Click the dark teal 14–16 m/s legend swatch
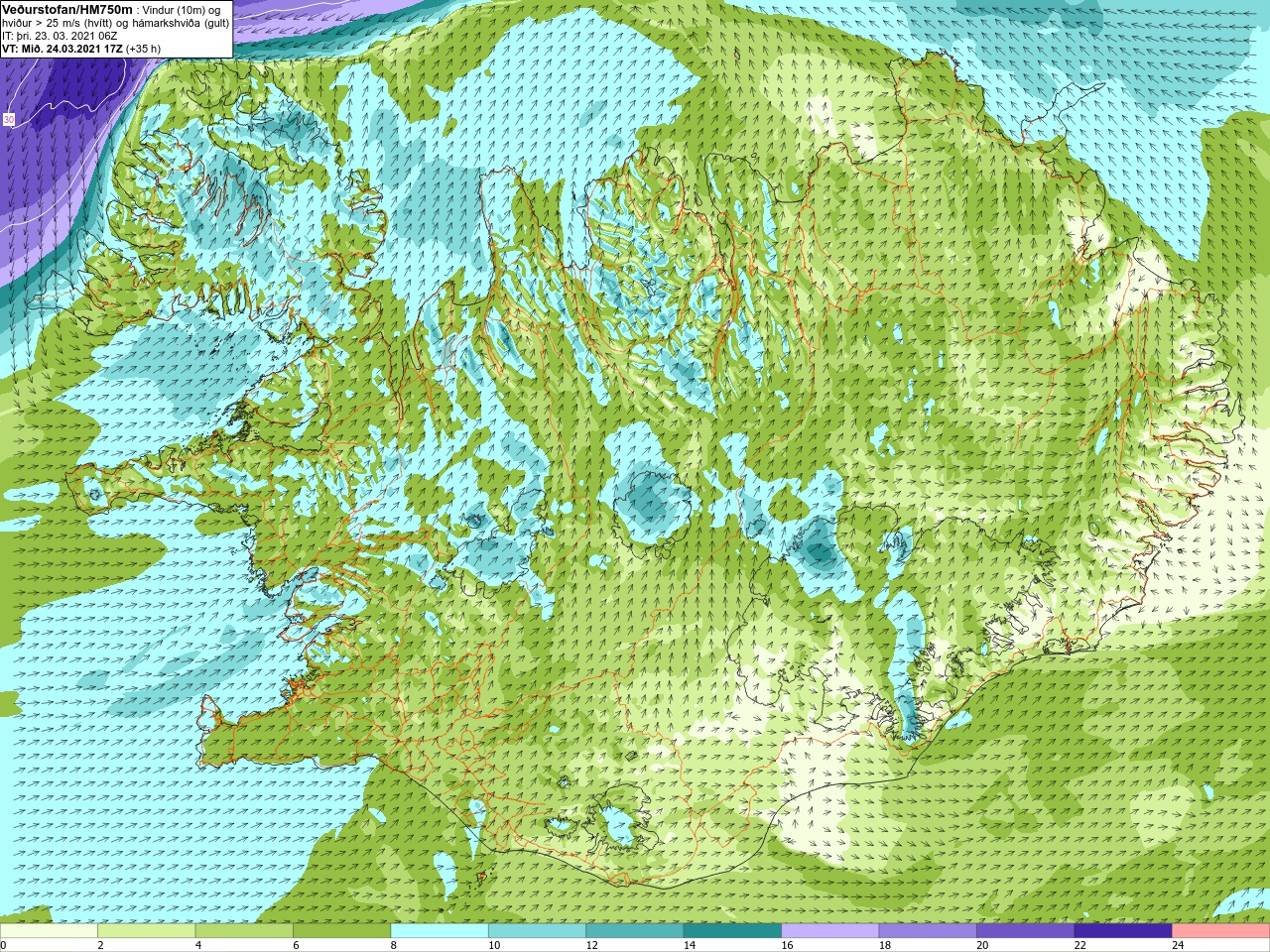Image resolution: width=1270 pixels, height=952 pixels. coord(733,931)
